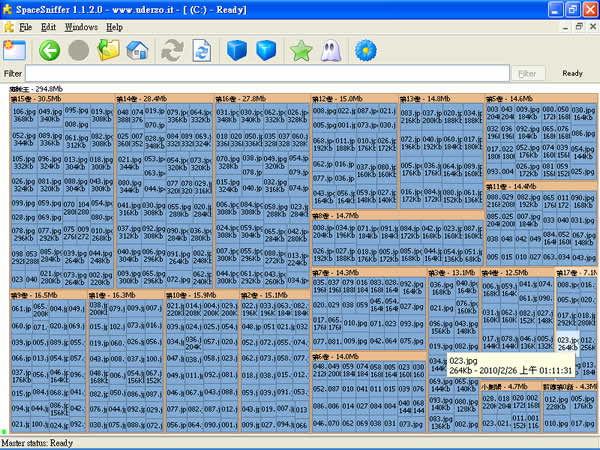The height and width of the screenshot is (450, 600).
Task: Select the 30.5Mb folder header
Action: pyautogui.click(x=62, y=99)
